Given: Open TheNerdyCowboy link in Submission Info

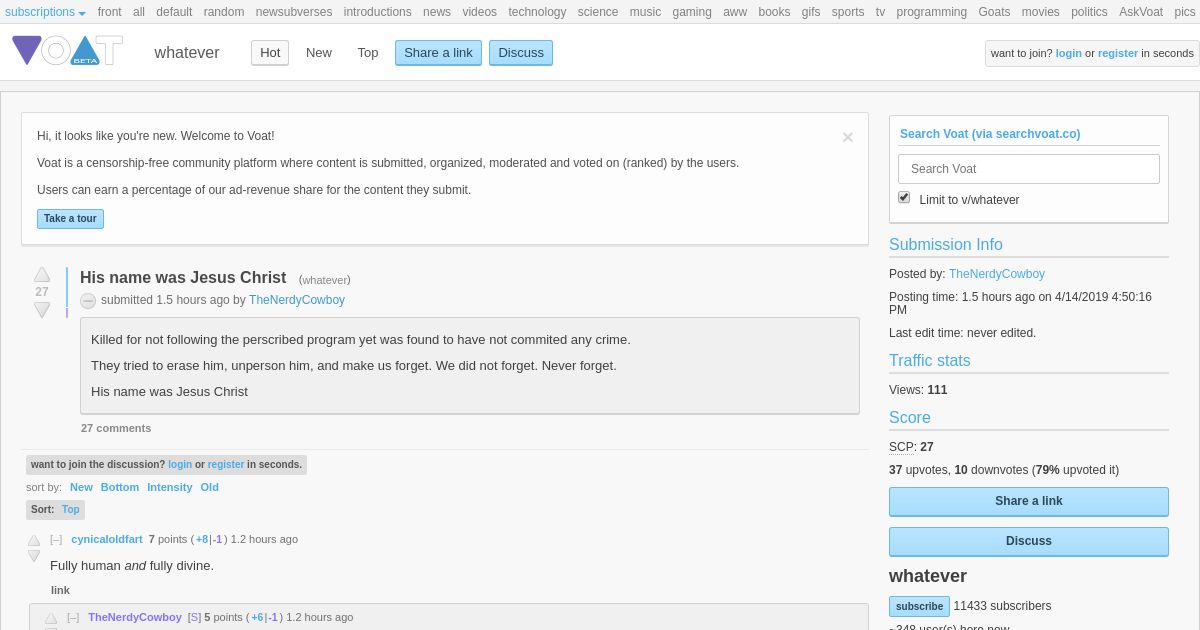Looking at the screenshot, I should [997, 274].
